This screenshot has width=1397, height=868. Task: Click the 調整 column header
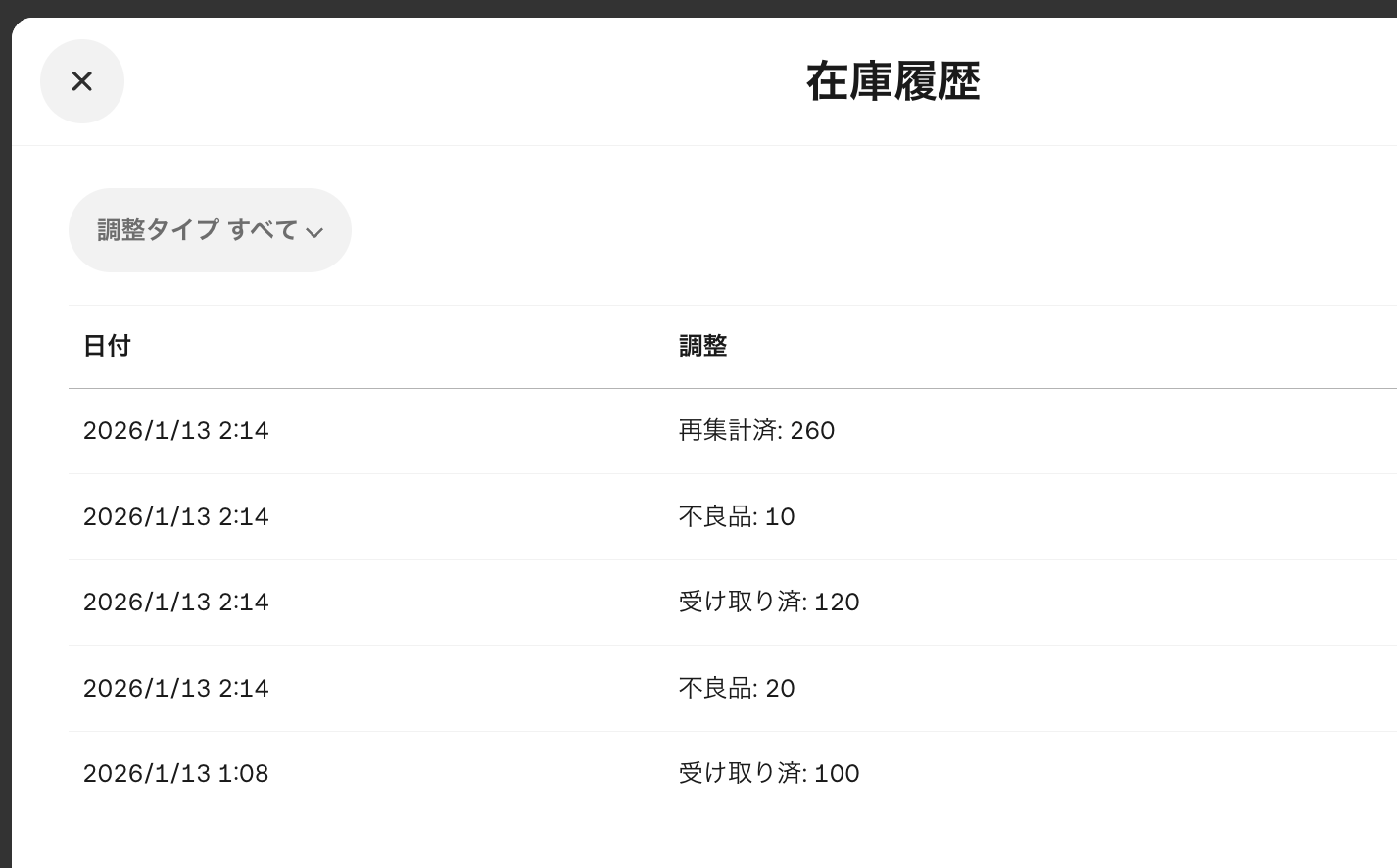702,346
